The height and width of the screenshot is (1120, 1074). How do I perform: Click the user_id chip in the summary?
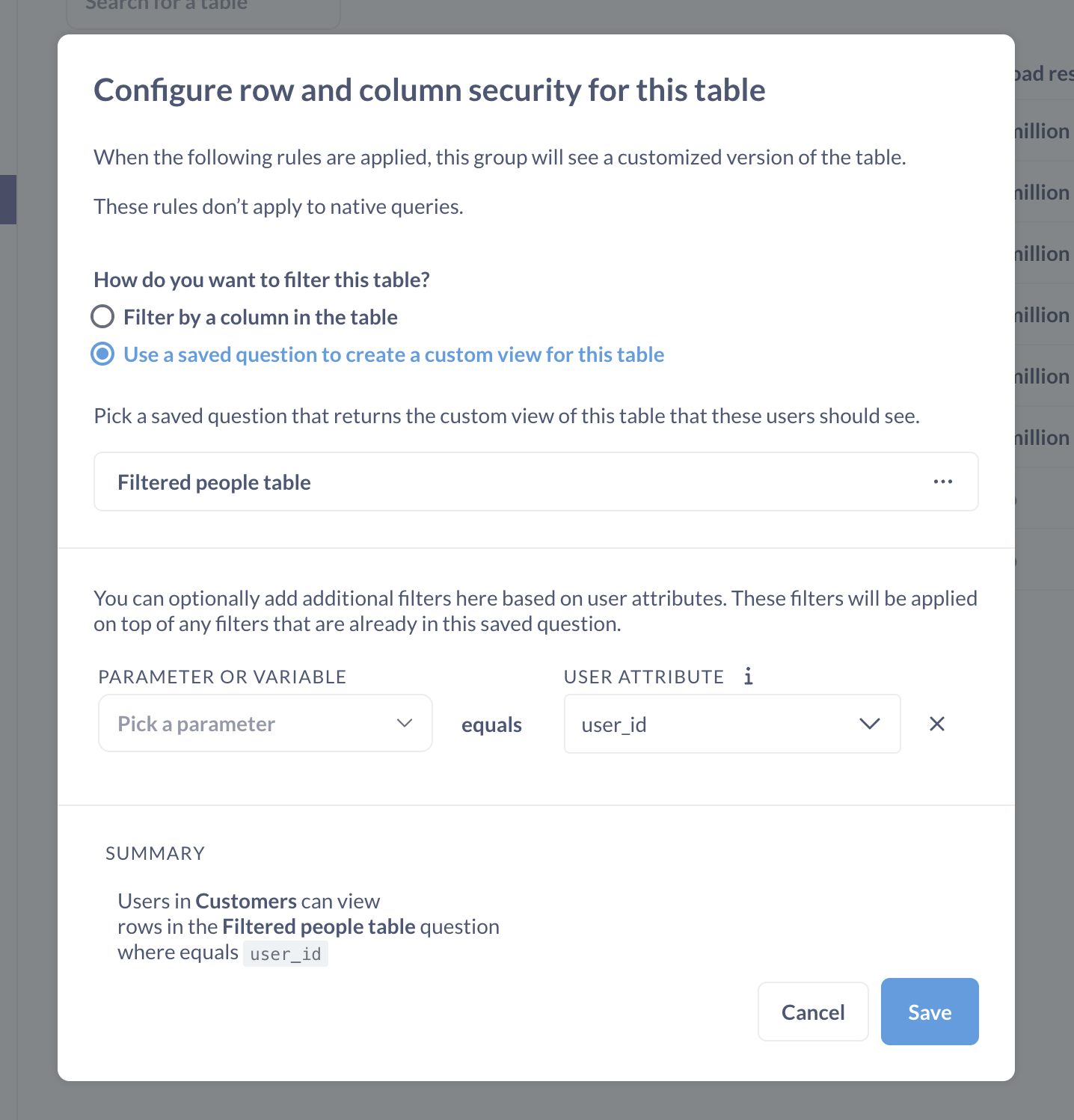coord(285,953)
